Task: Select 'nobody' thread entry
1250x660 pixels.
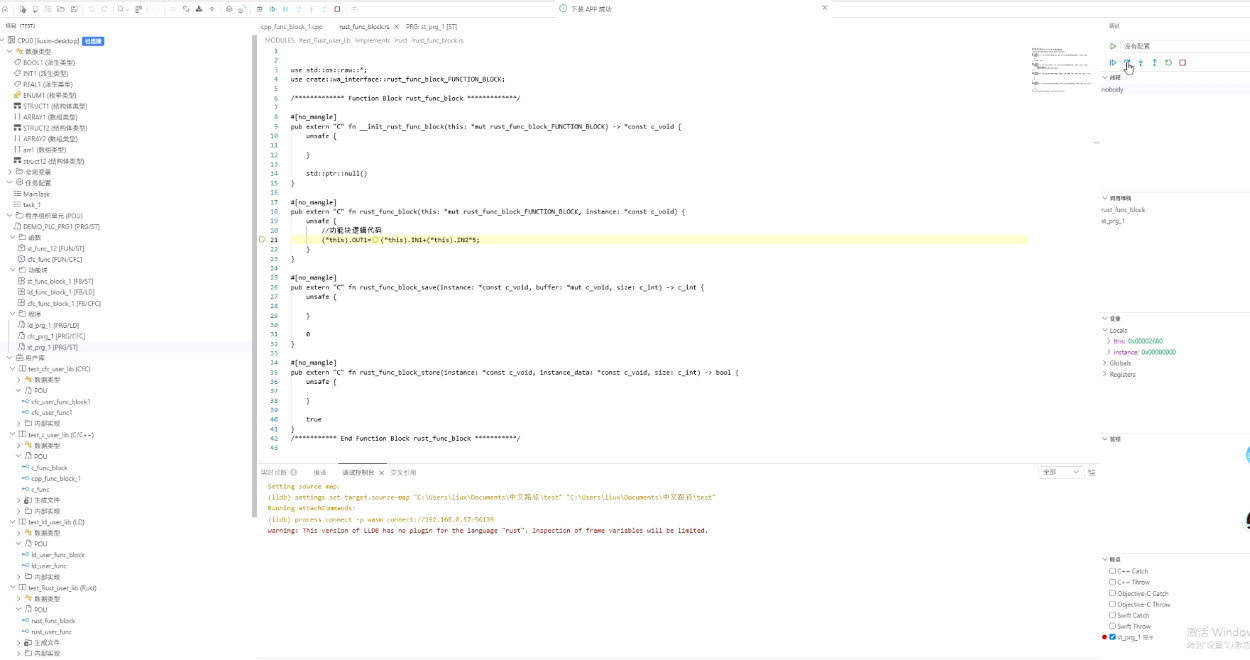Action: coord(1112,89)
